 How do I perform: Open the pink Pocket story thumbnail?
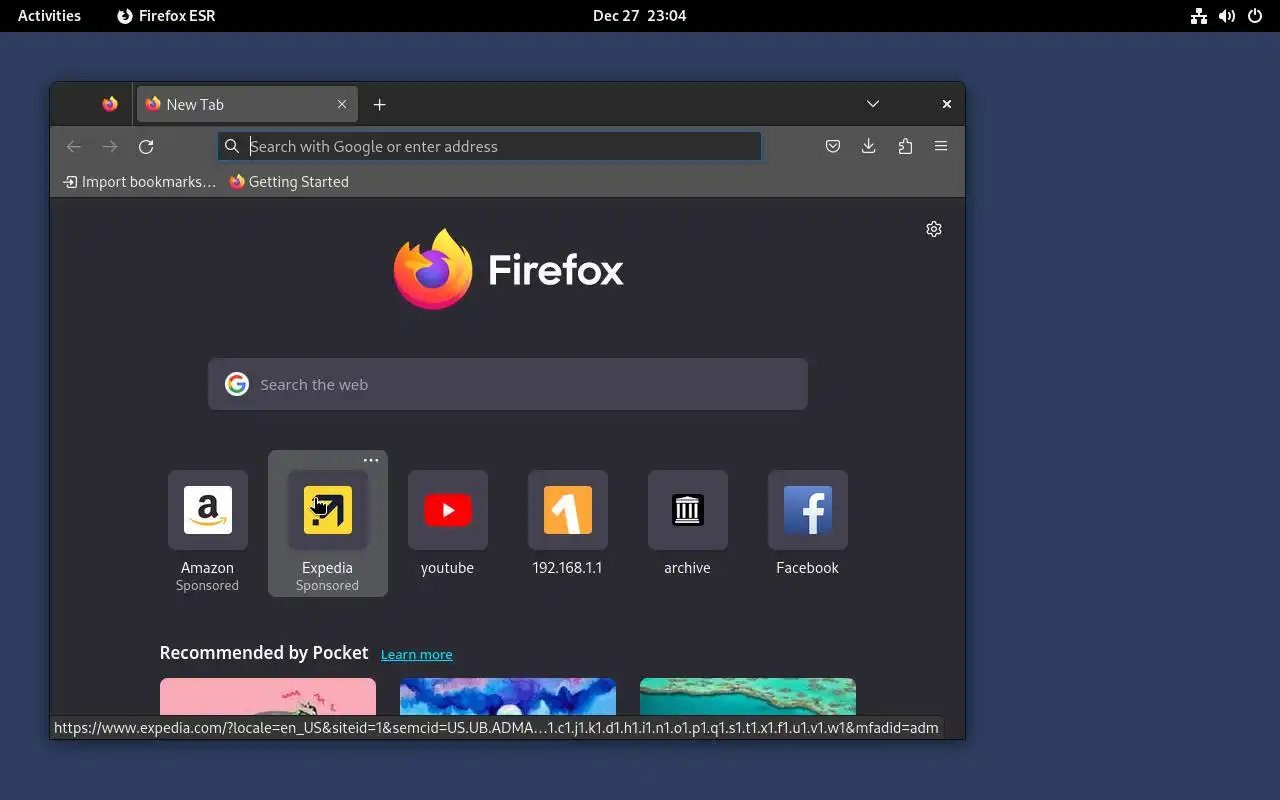(x=268, y=696)
